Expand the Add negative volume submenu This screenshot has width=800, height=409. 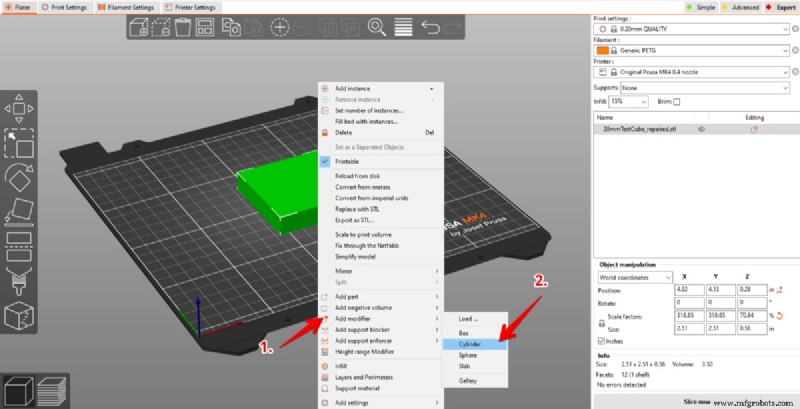pos(381,308)
